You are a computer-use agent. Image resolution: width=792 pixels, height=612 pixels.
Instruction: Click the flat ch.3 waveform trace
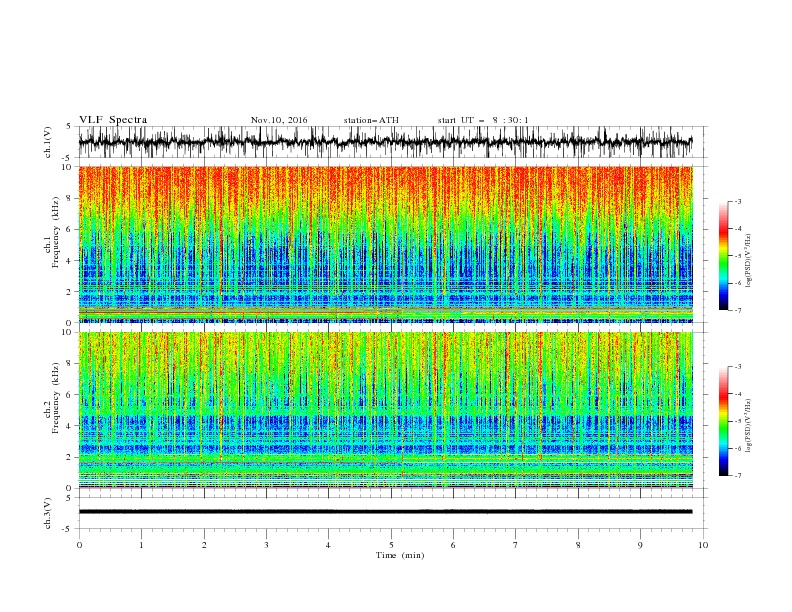tap(385, 512)
